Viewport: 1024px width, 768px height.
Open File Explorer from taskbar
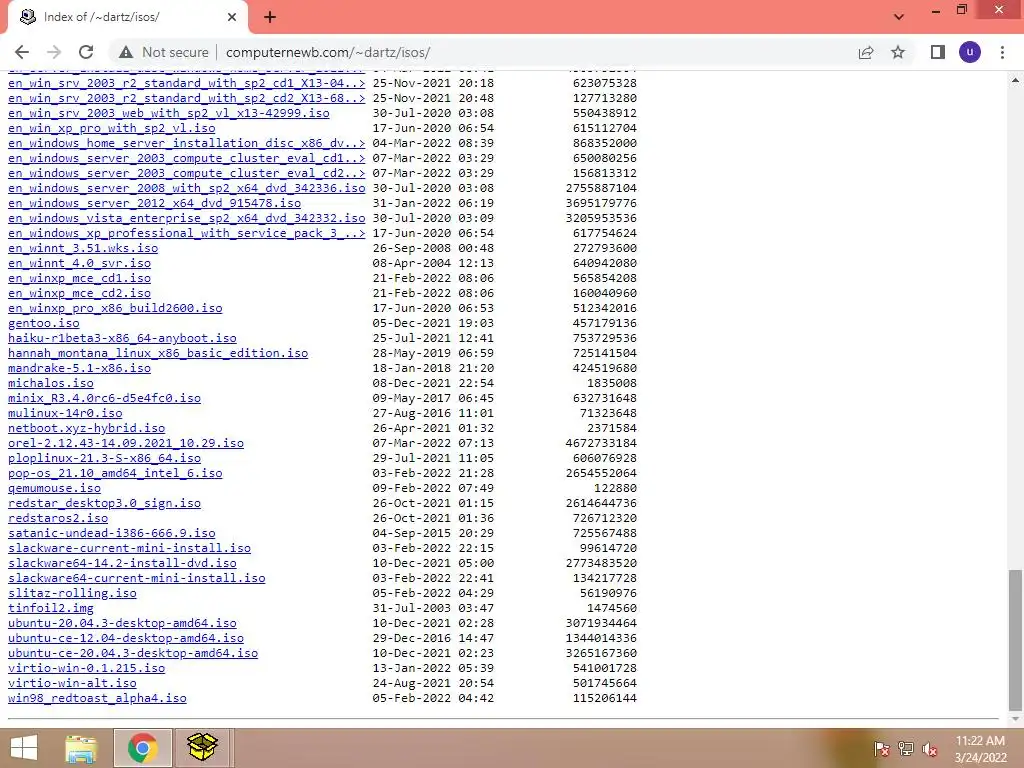pyautogui.click(x=81, y=748)
